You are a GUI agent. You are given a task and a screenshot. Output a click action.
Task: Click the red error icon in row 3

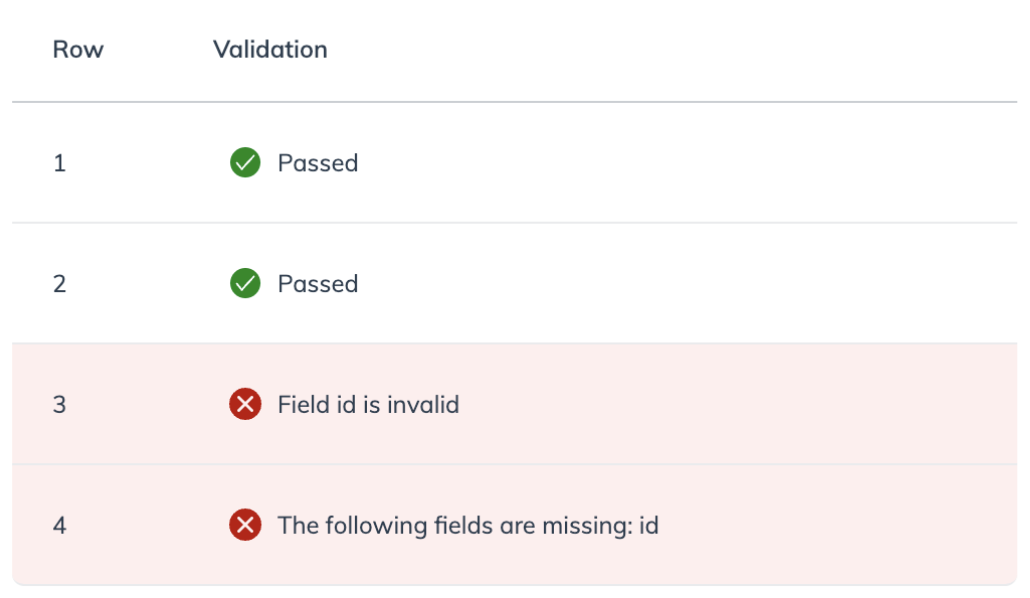[x=245, y=405]
